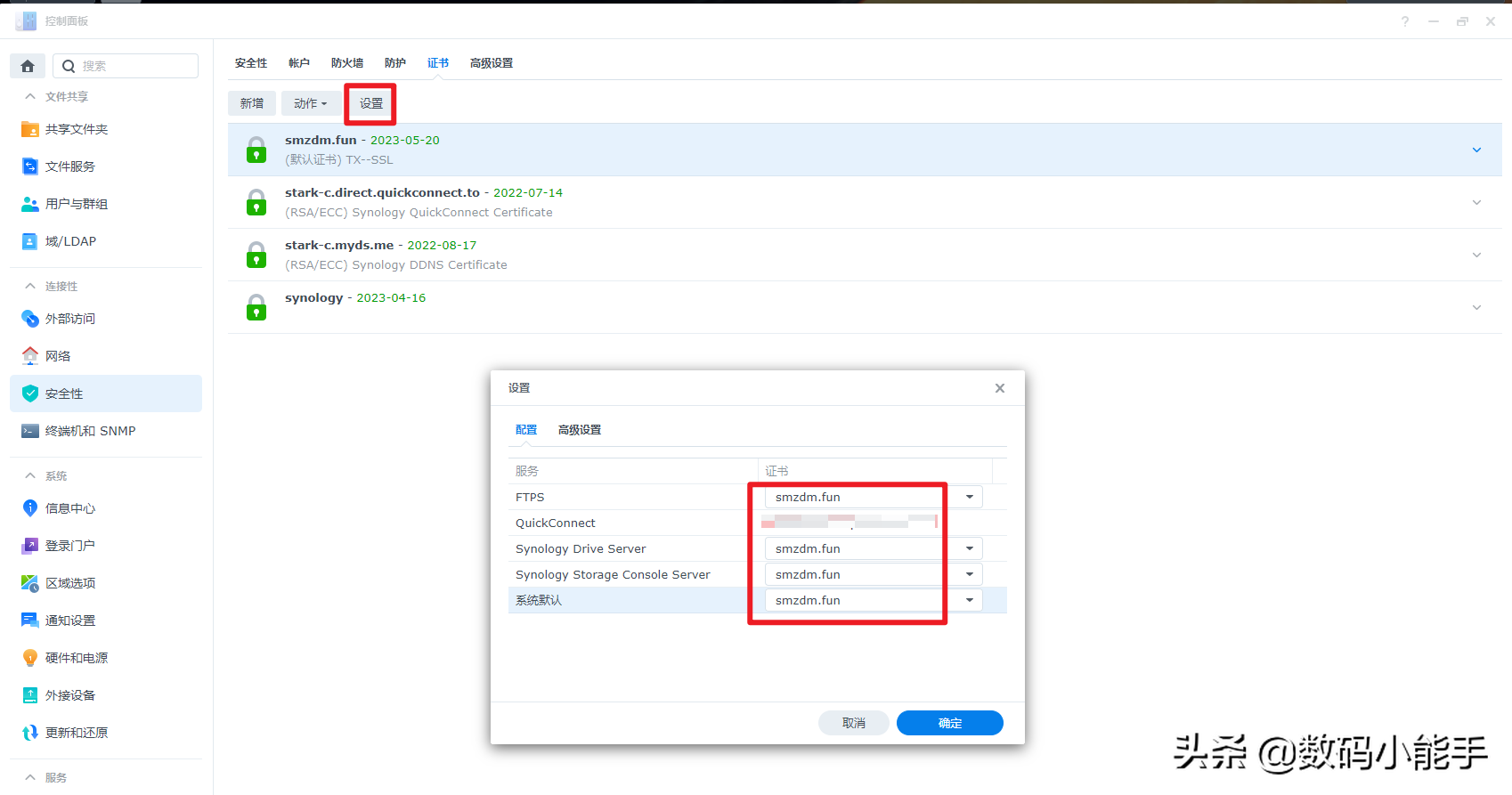This screenshot has height=795, width=1512.
Task: Click 取消 to cancel the dialog
Action: tap(854, 723)
